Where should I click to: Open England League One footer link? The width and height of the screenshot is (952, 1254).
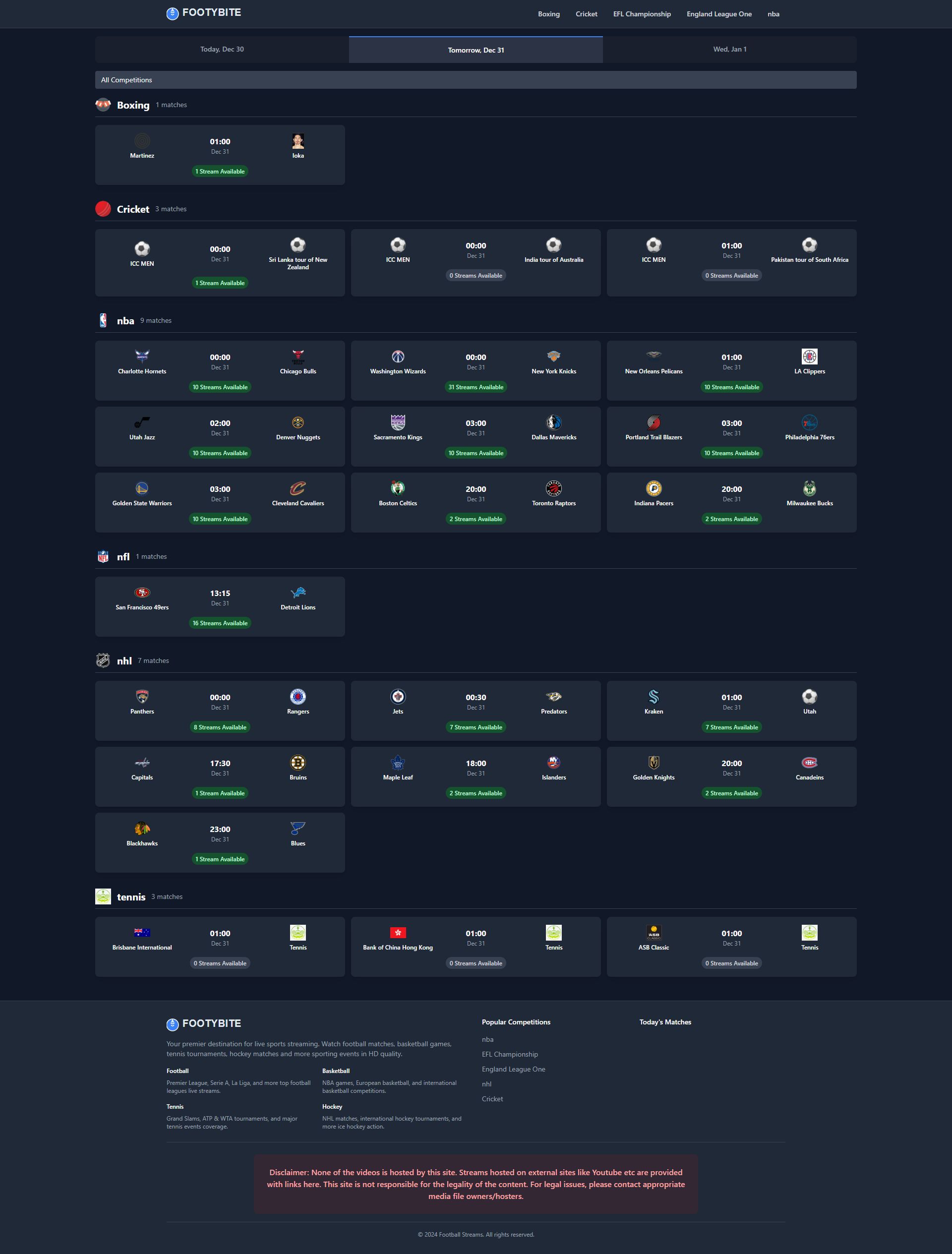513,1069
